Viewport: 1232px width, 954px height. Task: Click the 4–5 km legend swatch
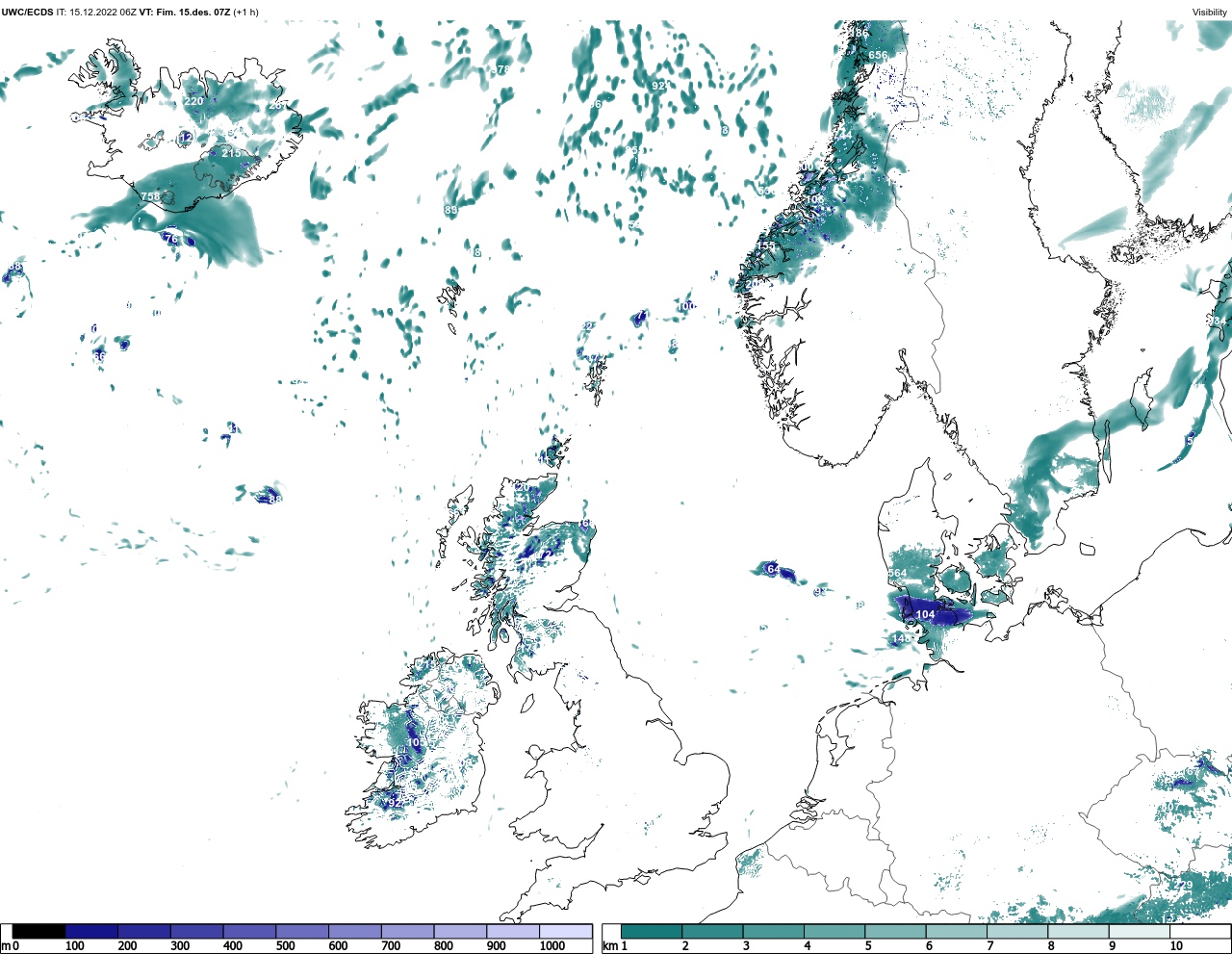pos(834,931)
